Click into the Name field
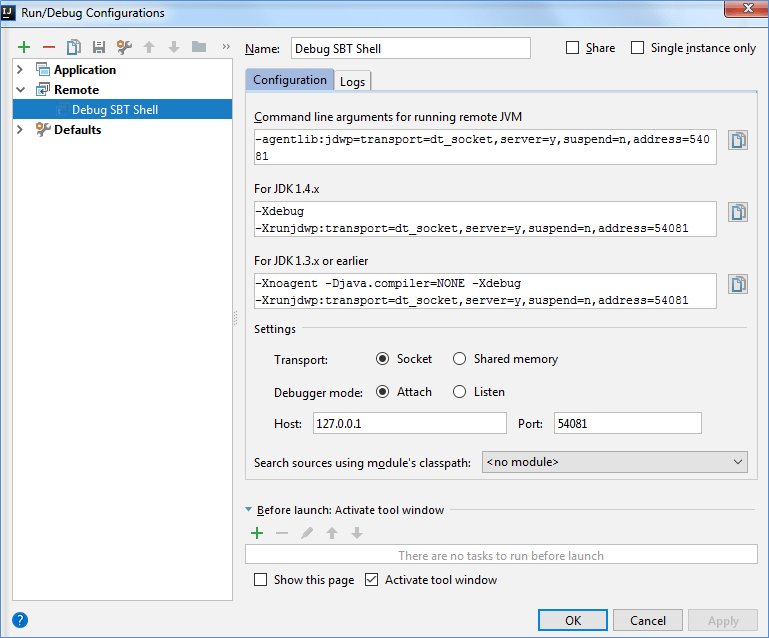The image size is (769, 638). pyautogui.click(x=411, y=48)
